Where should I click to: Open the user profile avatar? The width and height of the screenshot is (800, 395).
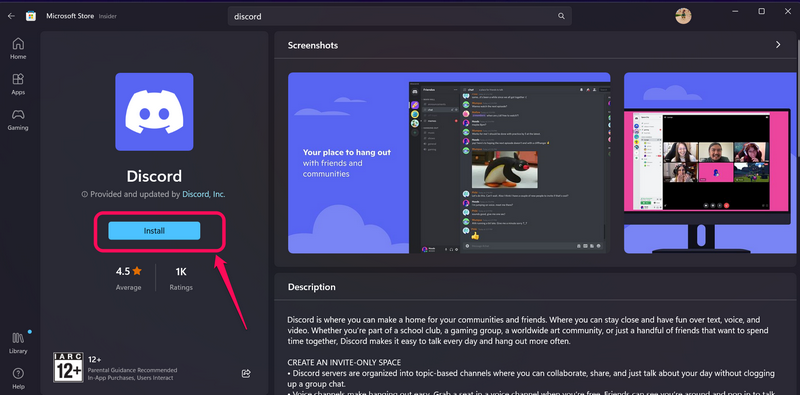pyautogui.click(x=683, y=16)
